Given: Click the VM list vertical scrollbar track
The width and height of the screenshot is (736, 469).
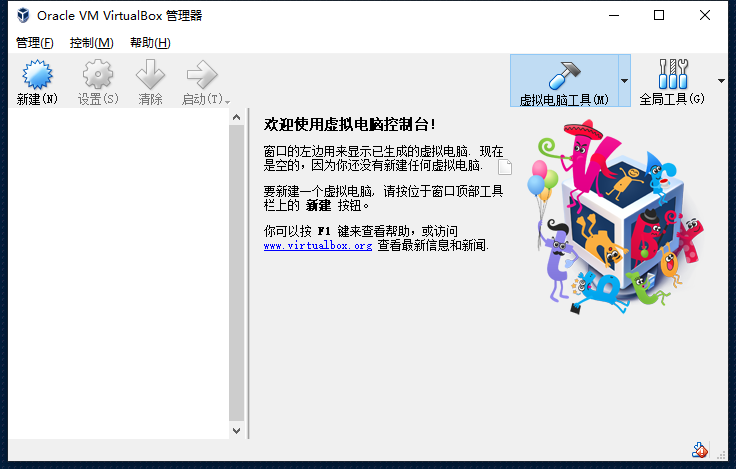Looking at the screenshot, I should (237, 273).
